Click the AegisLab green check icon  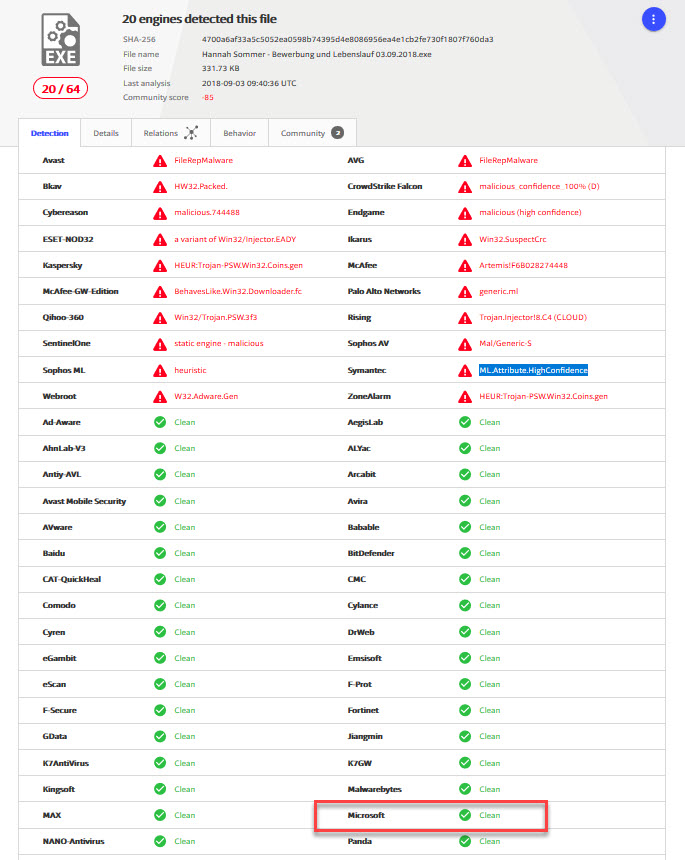[465, 422]
